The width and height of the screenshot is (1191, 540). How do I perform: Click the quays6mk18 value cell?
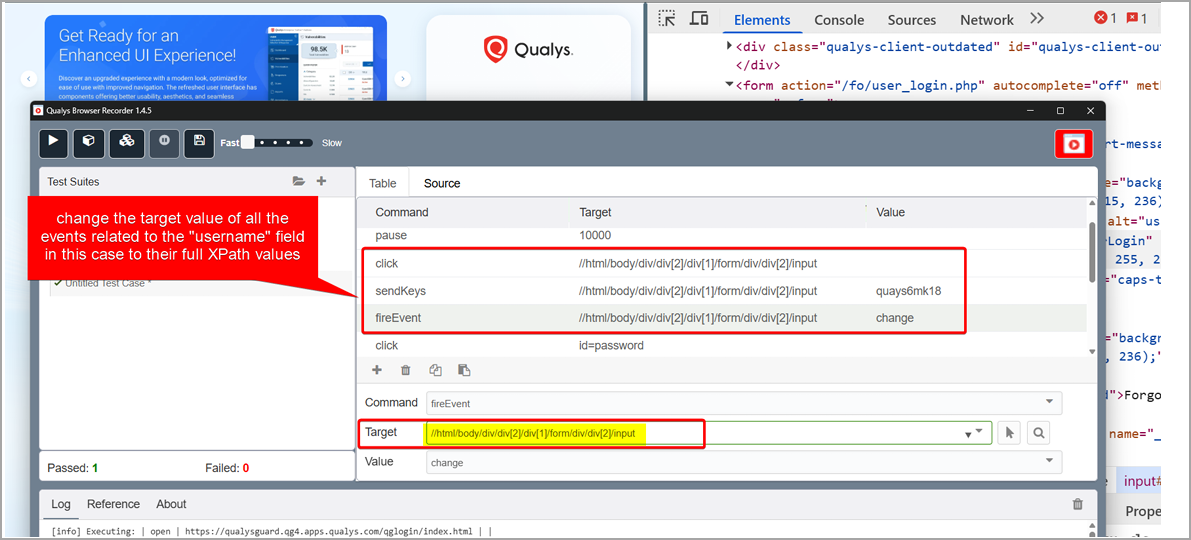click(x=908, y=291)
